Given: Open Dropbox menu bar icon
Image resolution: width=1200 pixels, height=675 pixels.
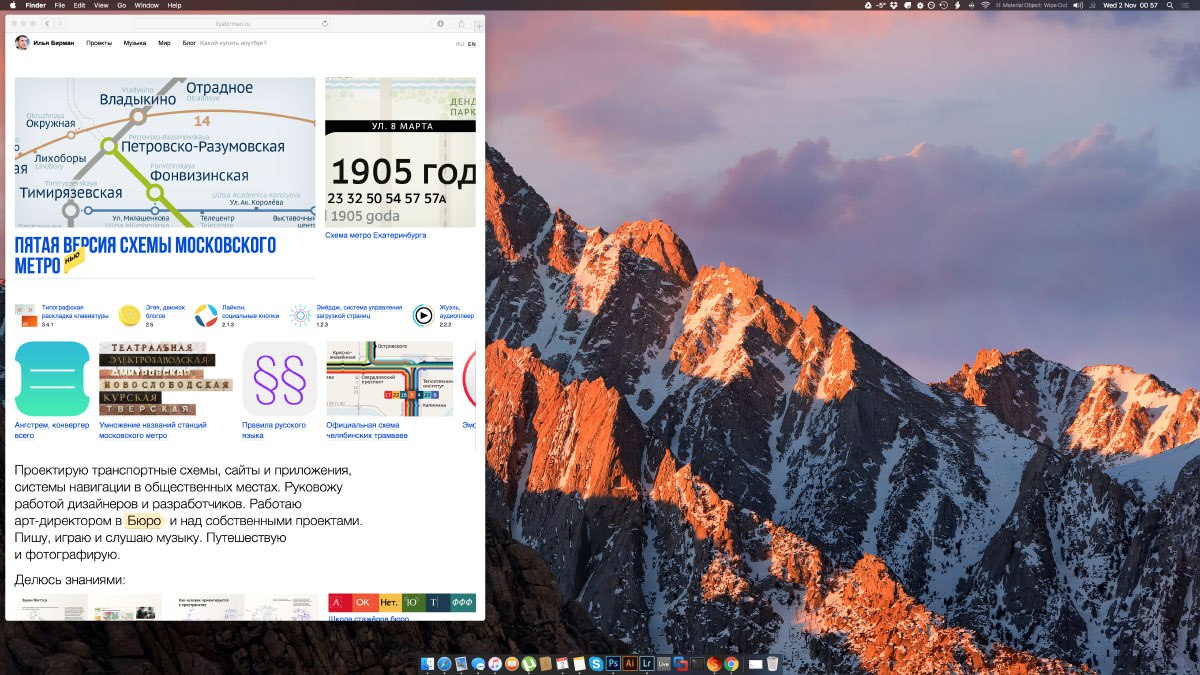Looking at the screenshot, I should 894,5.
